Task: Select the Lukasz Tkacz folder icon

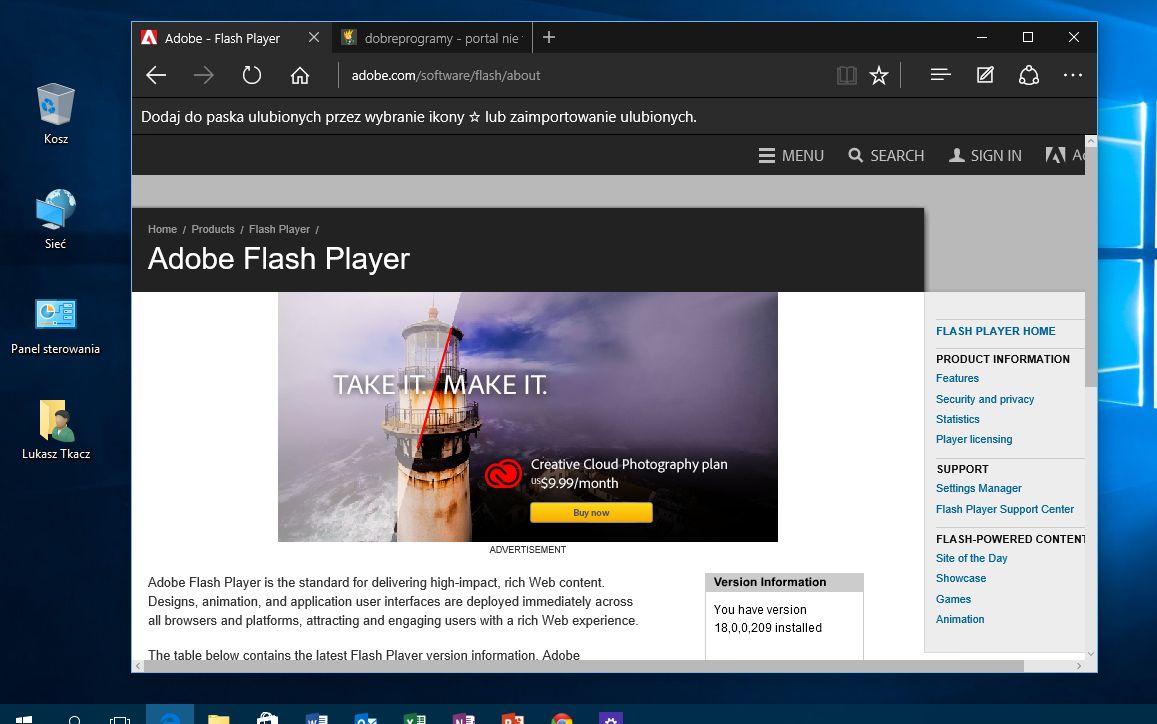Action: [55, 430]
